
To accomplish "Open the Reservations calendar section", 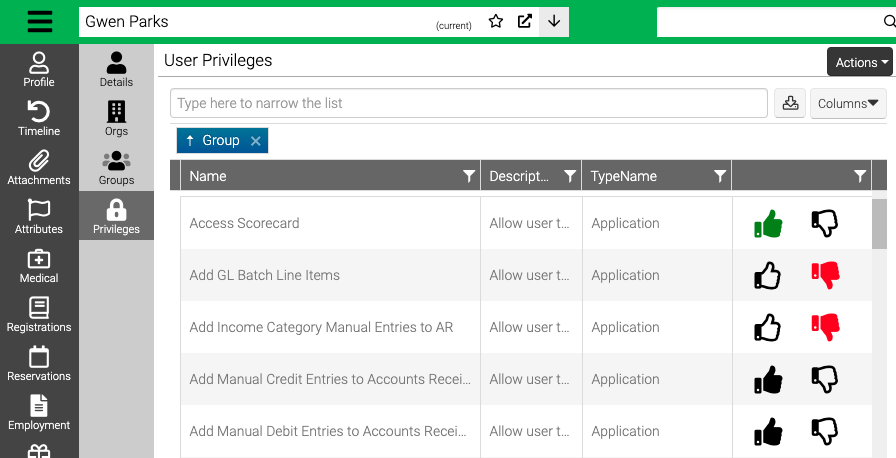I will [39, 364].
